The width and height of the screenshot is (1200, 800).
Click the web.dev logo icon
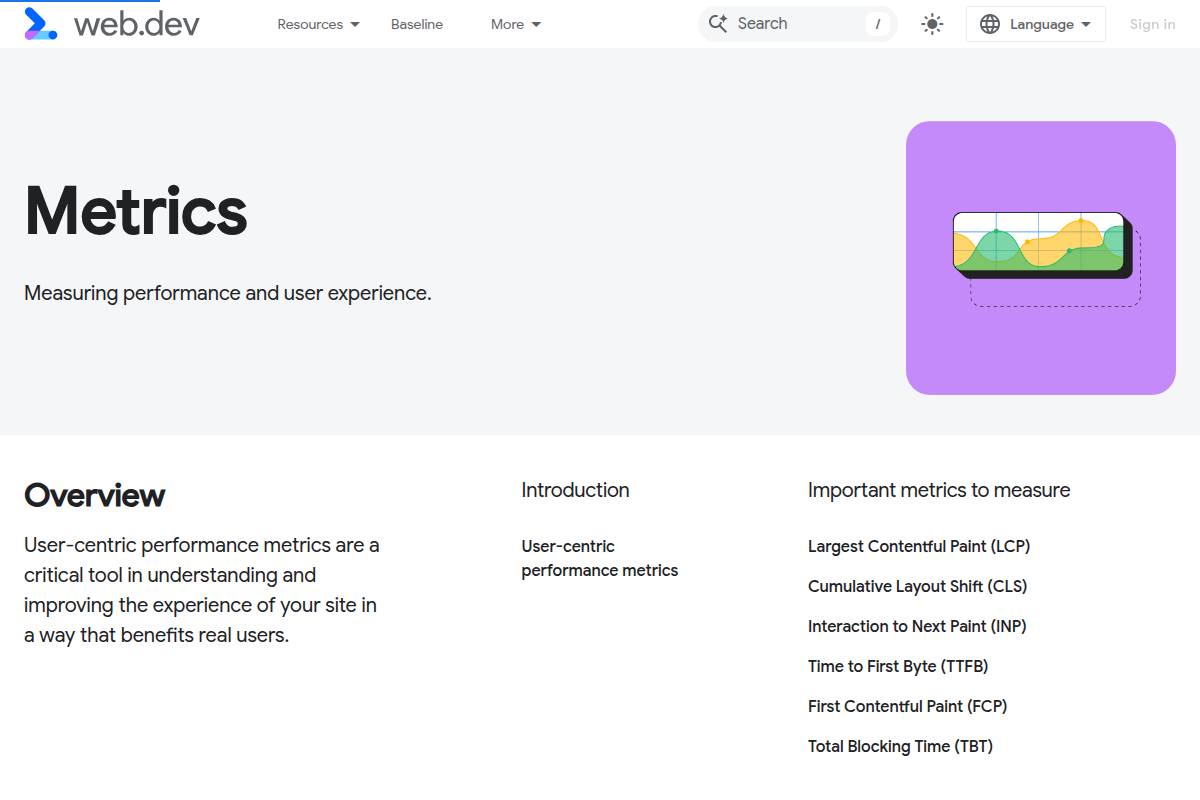[x=40, y=24]
